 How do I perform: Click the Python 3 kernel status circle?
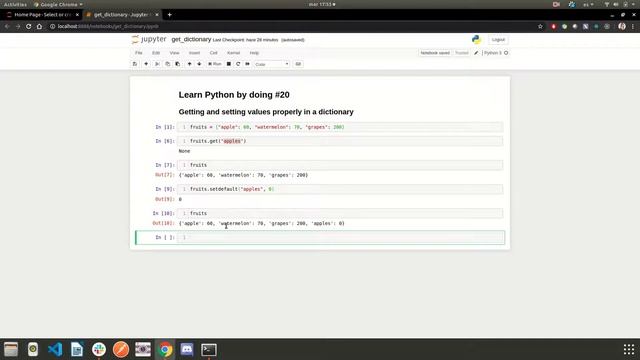click(x=506, y=53)
